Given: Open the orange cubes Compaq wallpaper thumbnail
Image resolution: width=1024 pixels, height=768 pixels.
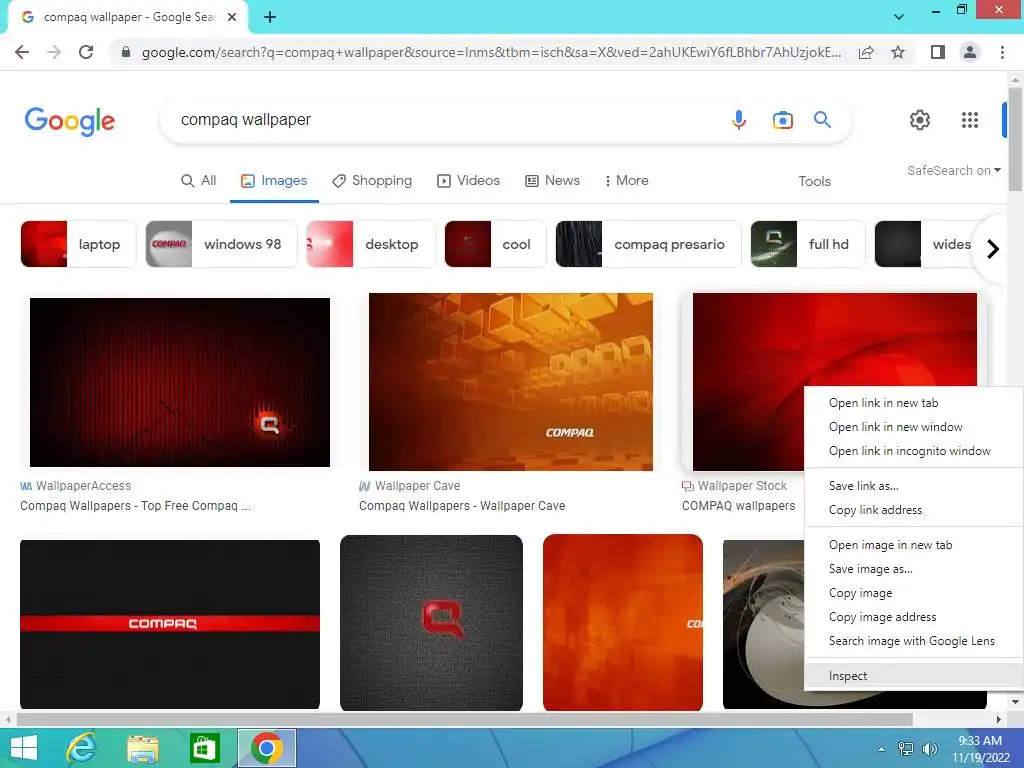Looking at the screenshot, I should pyautogui.click(x=511, y=381).
